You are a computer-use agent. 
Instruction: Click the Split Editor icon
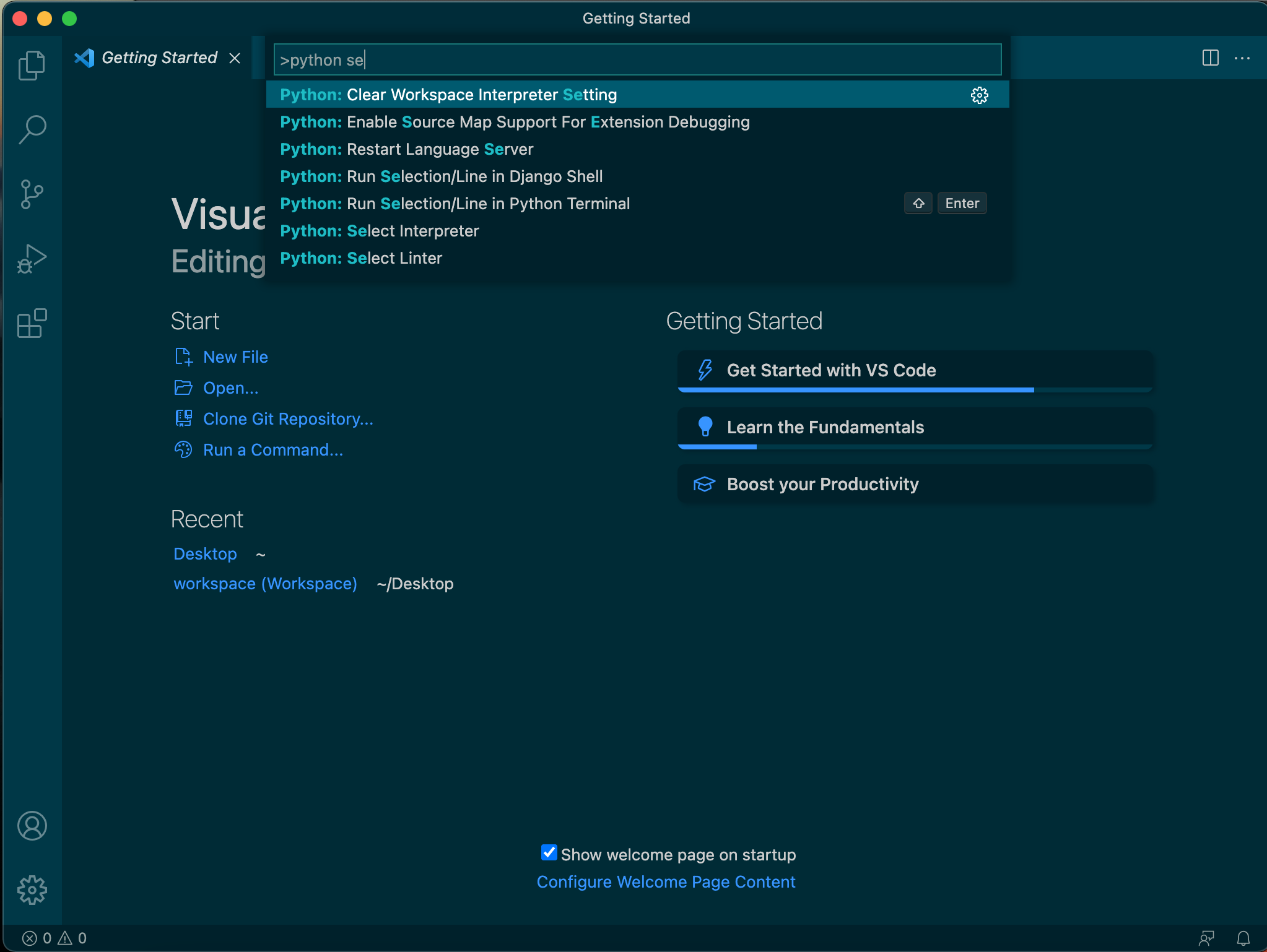point(1210,58)
